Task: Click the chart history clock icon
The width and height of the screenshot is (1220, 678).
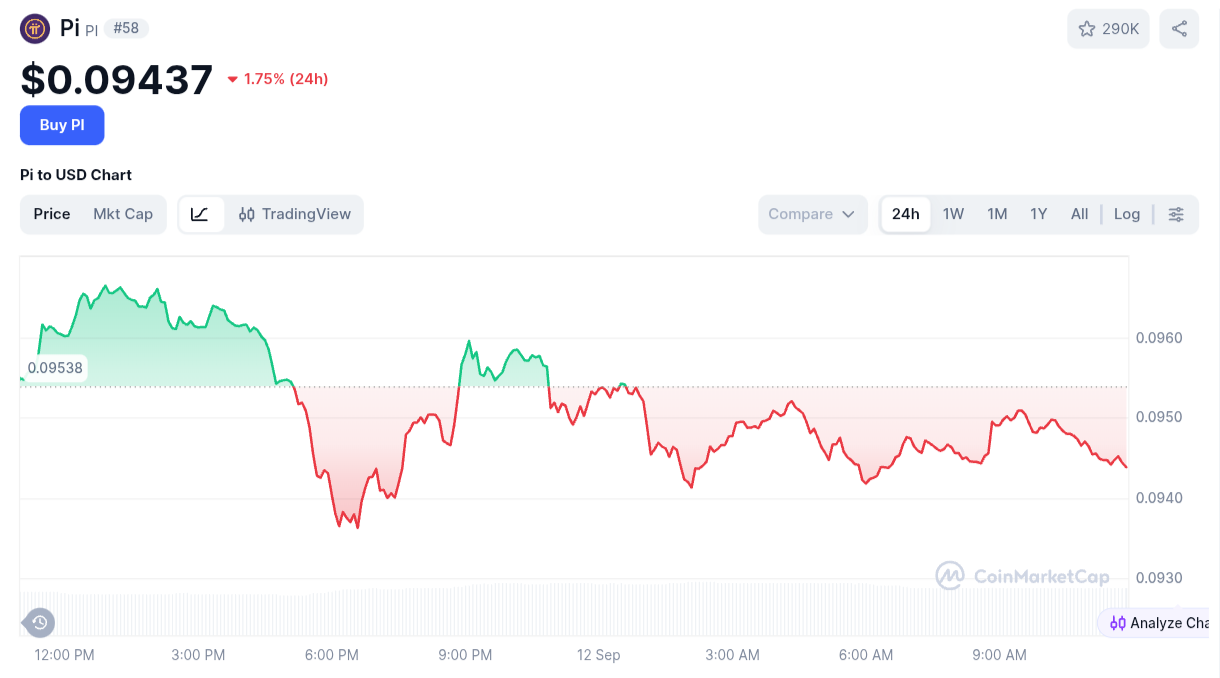Action: click(39, 623)
